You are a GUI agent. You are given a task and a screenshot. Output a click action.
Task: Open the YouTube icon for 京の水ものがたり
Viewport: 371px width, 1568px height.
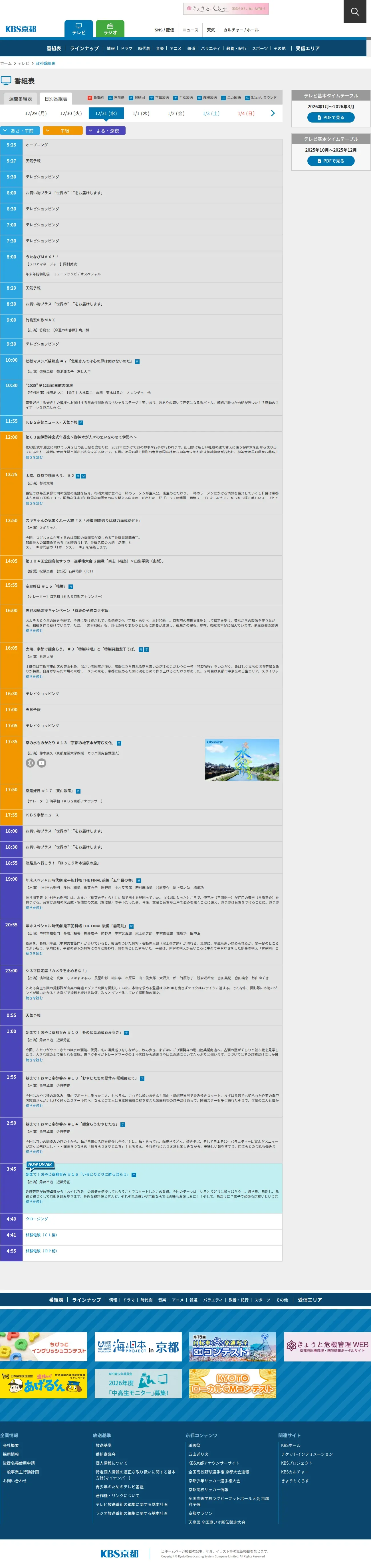tap(41, 763)
